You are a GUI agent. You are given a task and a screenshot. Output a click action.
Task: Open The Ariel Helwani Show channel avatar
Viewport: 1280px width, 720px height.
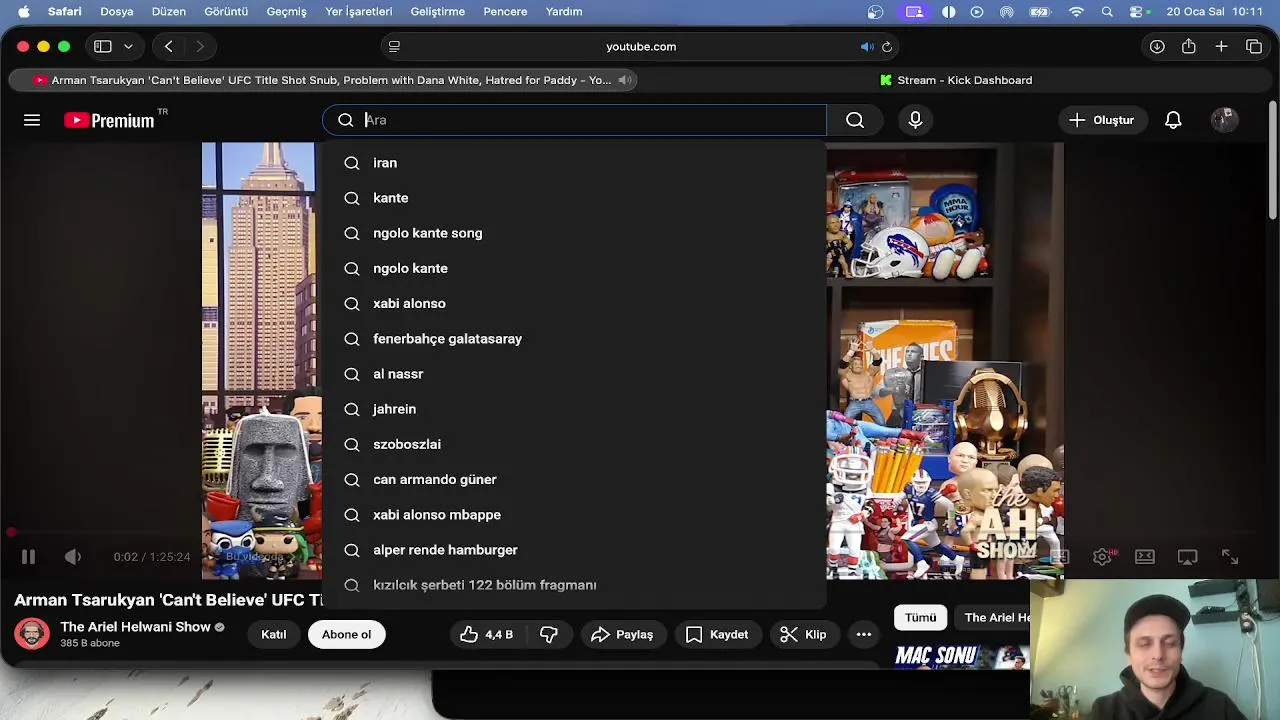32,633
